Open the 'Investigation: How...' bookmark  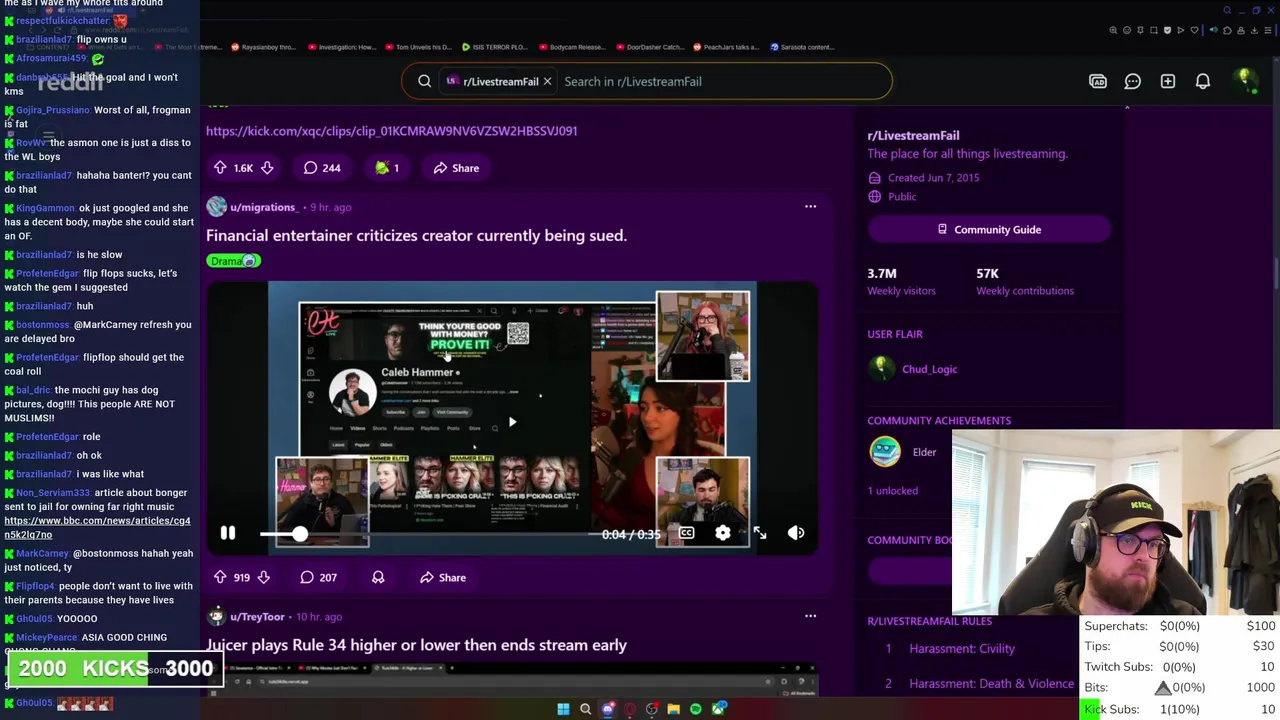tap(341, 47)
